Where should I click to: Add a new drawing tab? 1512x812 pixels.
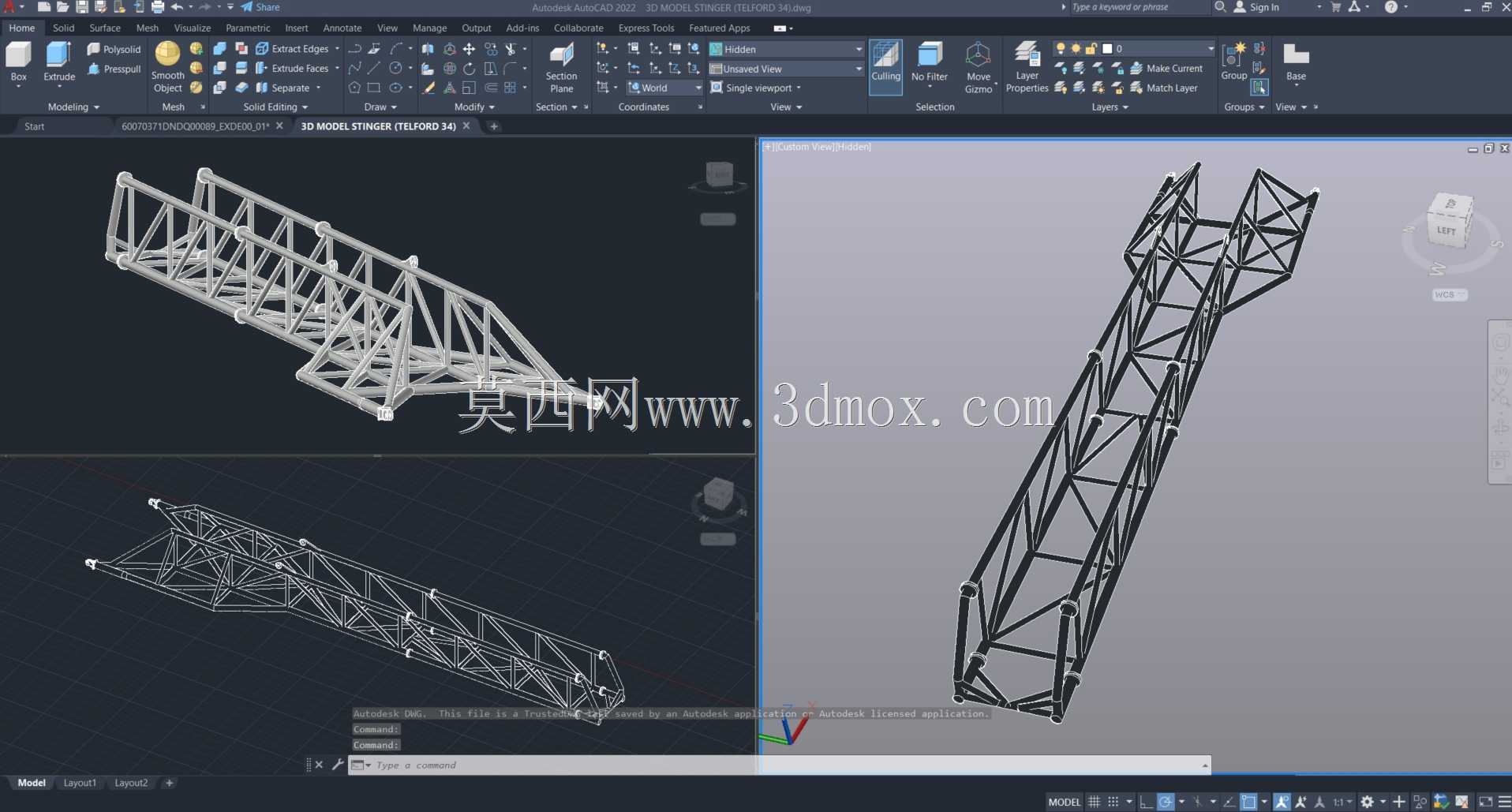494,126
